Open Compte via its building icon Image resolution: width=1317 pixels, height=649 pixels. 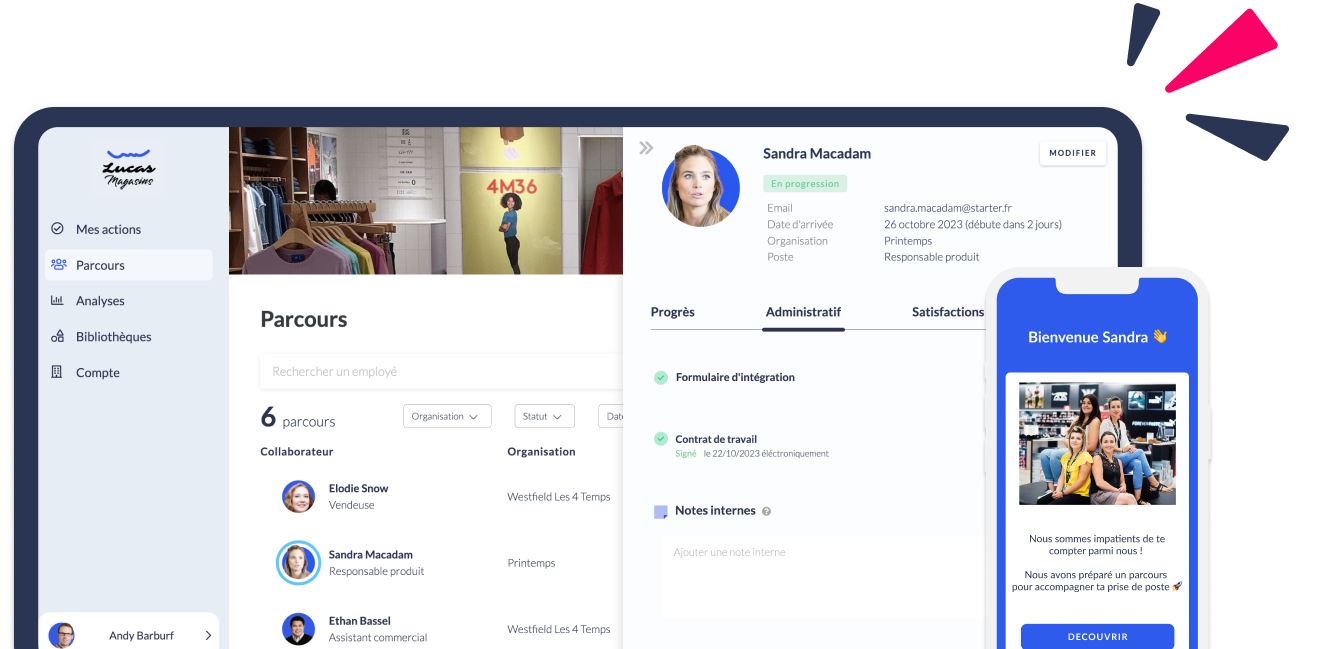pyautogui.click(x=57, y=373)
